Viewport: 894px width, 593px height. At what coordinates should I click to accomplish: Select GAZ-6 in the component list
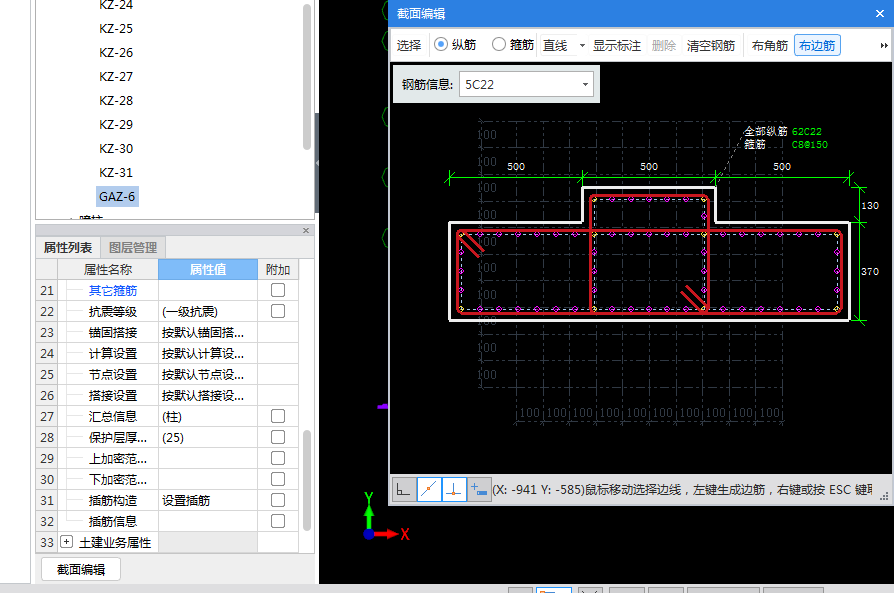[x=117, y=197]
